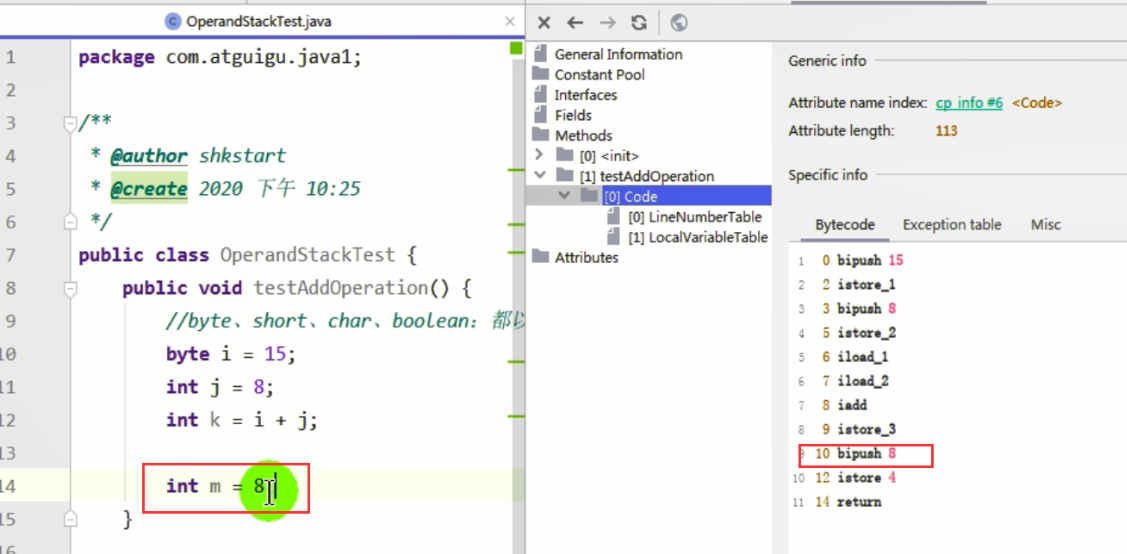This screenshot has width=1127, height=554.
Task: Click the Attribute length value 113
Action: tap(947, 131)
